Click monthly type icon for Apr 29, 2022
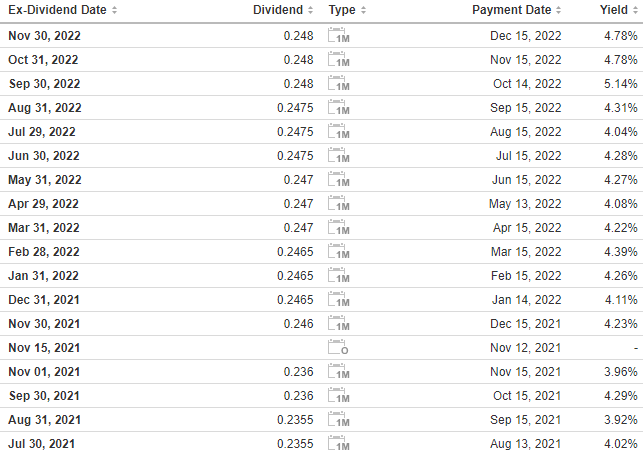This screenshot has height=453, width=643. pos(339,203)
